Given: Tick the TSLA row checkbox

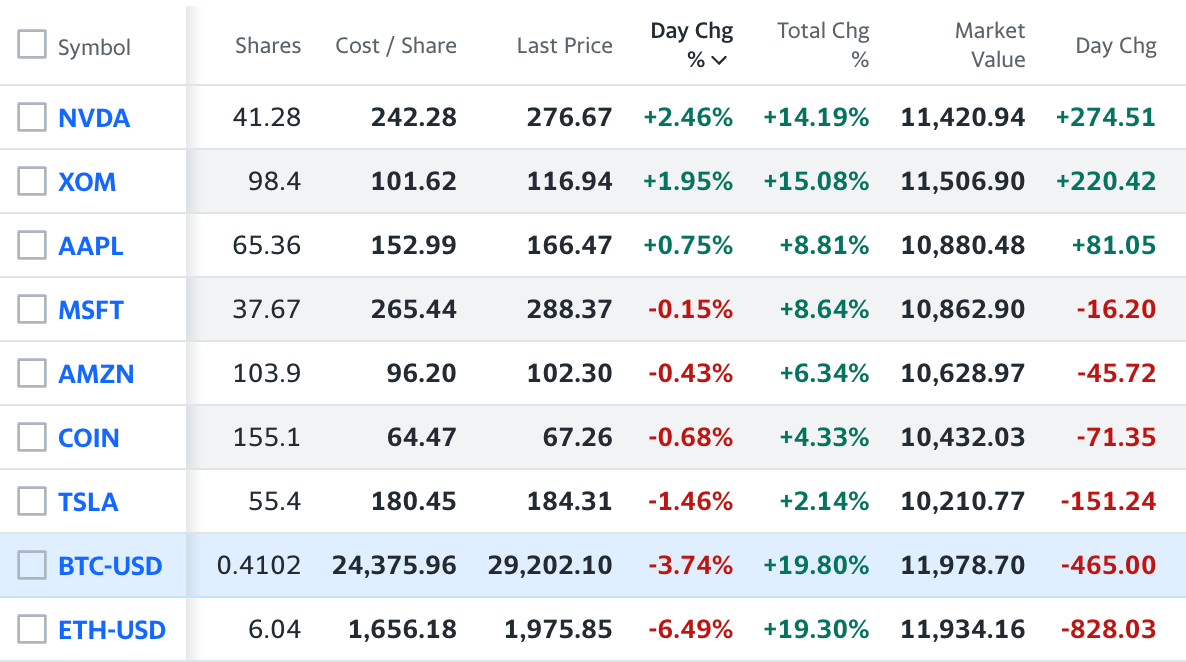Looking at the screenshot, I should coord(32,502).
